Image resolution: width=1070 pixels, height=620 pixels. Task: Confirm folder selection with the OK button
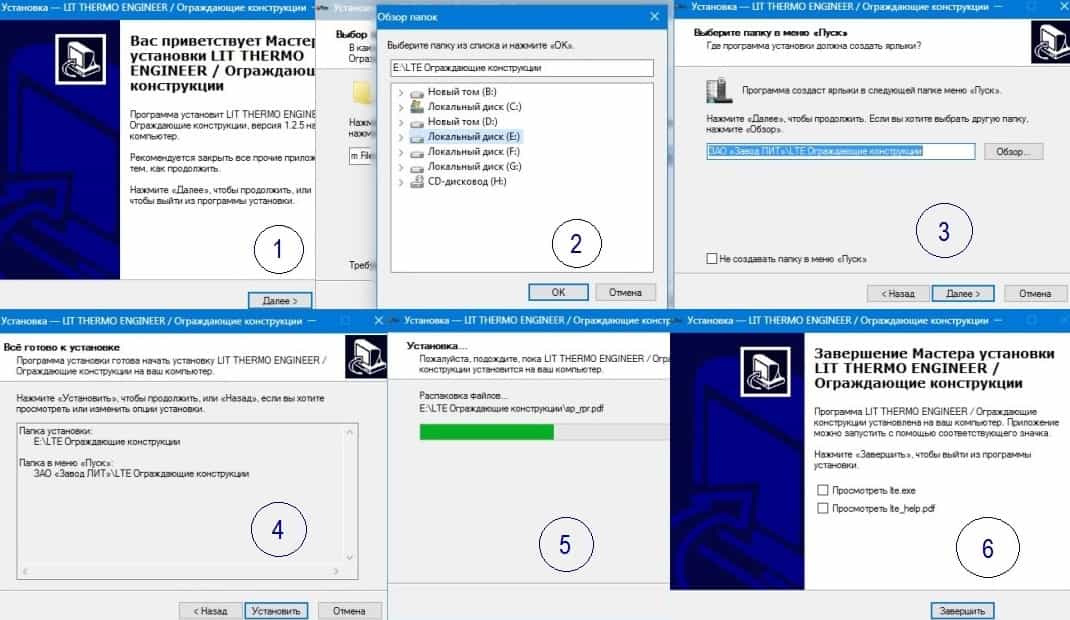(x=557, y=292)
